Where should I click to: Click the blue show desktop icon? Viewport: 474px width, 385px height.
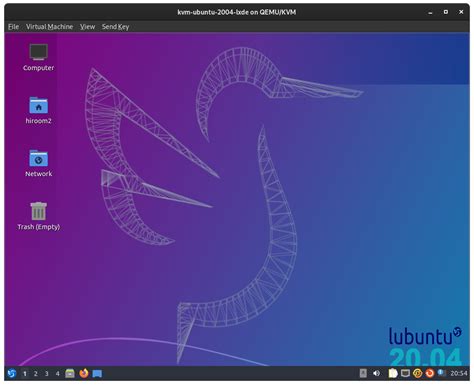click(x=97, y=374)
